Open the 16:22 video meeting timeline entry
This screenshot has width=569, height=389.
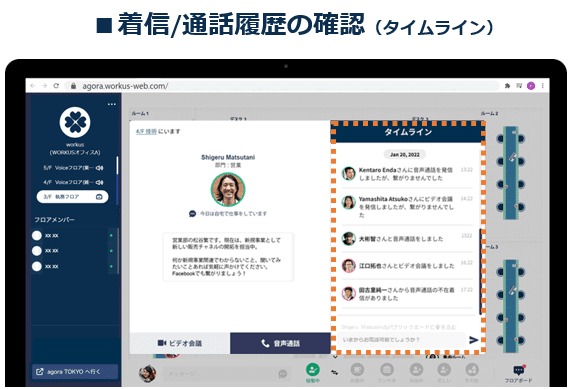[407, 266]
